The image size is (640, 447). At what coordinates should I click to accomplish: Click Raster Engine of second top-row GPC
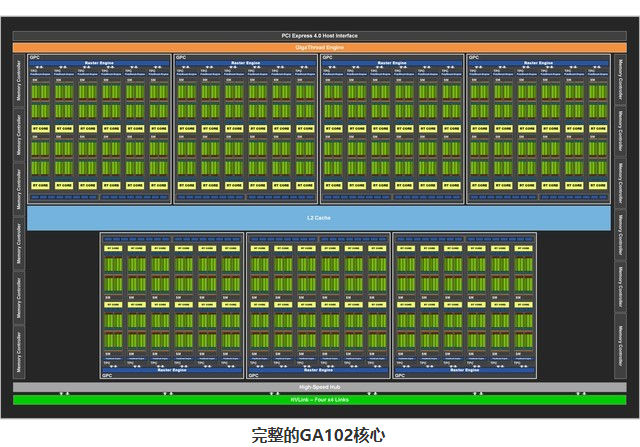[246, 62]
